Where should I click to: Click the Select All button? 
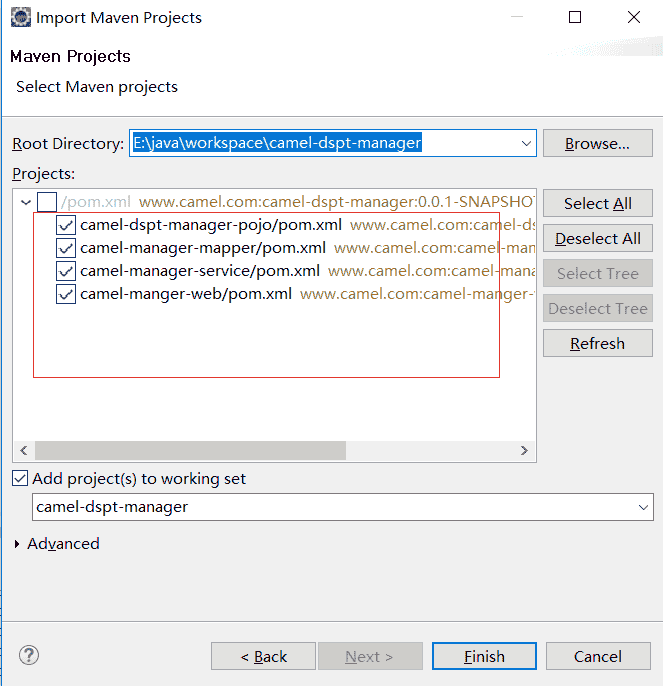[x=598, y=203]
